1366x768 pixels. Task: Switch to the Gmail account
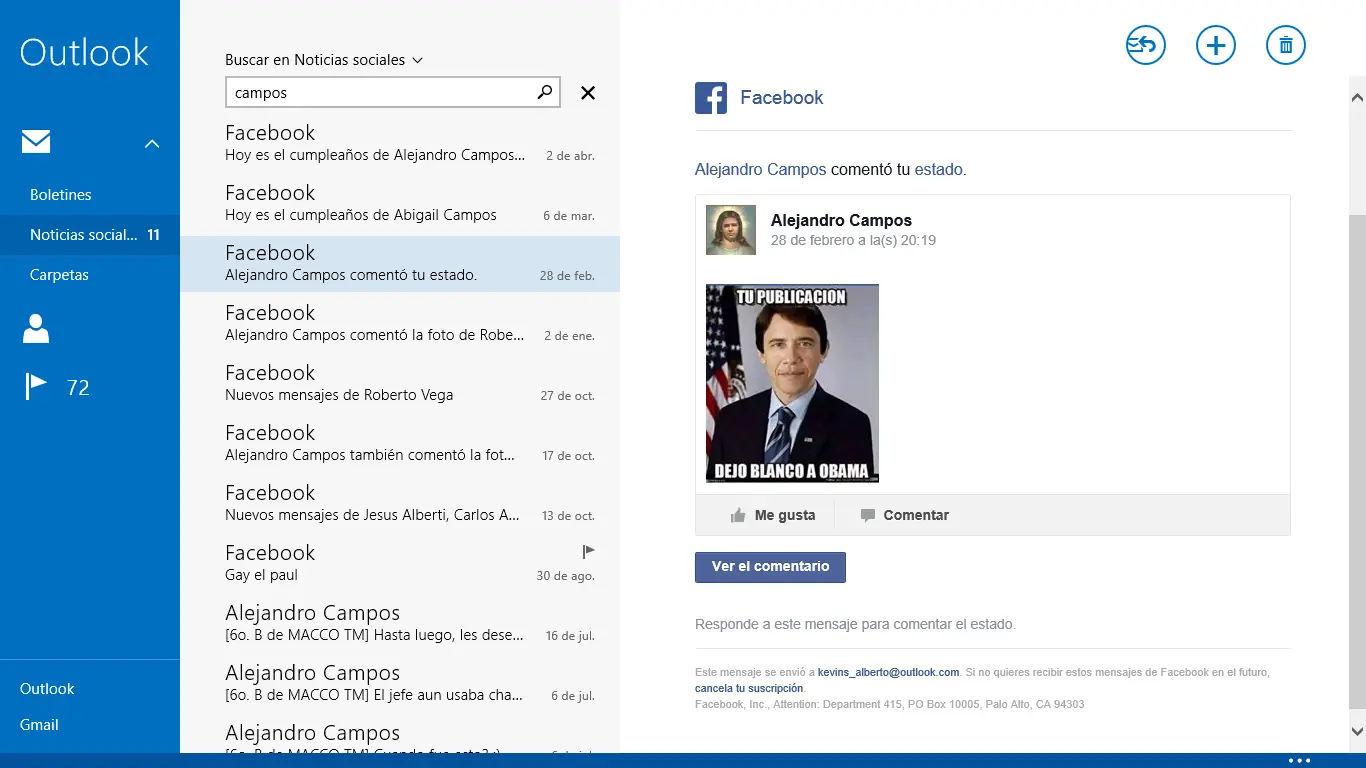point(39,724)
